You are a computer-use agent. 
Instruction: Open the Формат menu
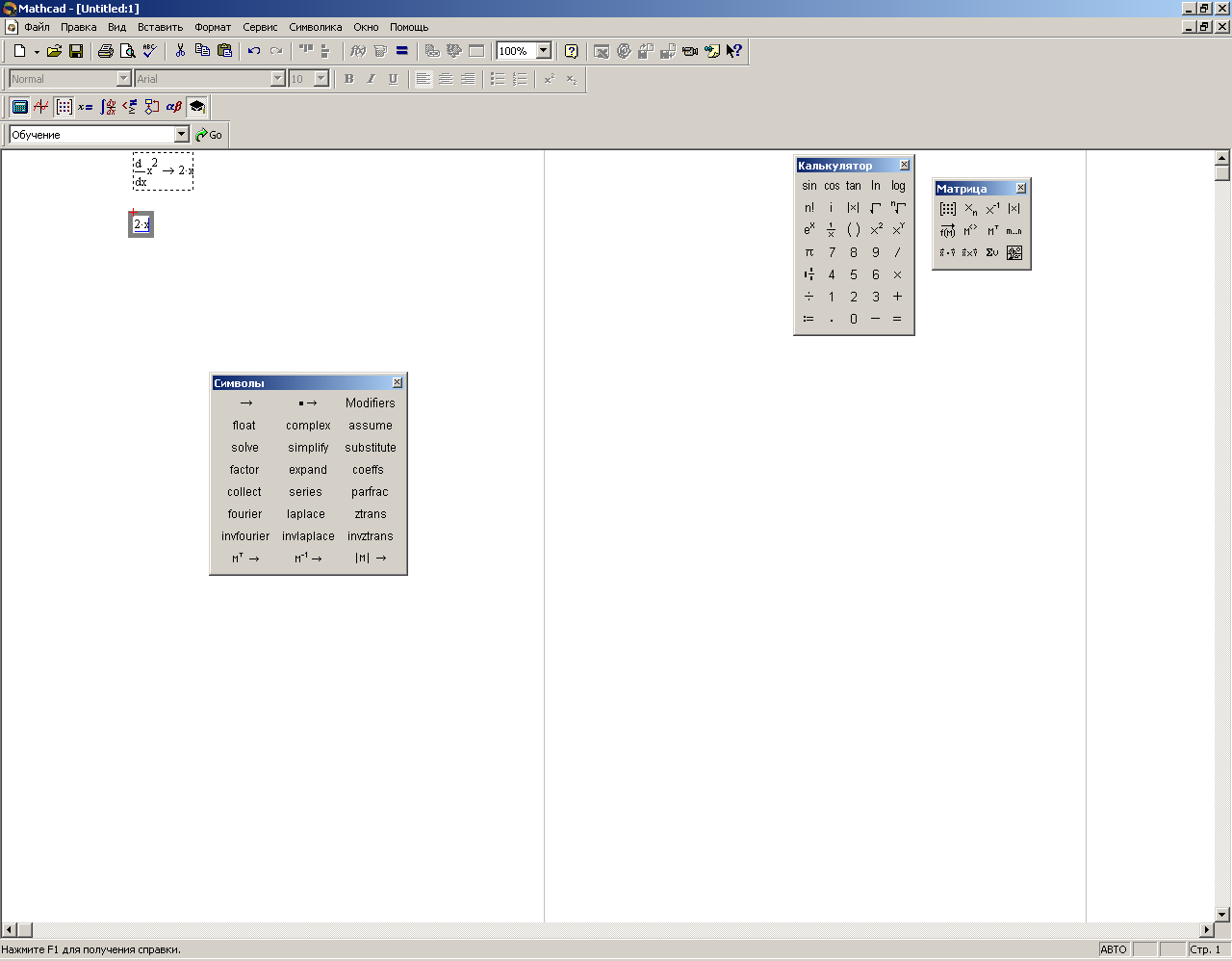pyautogui.click(x=213, y=27)
